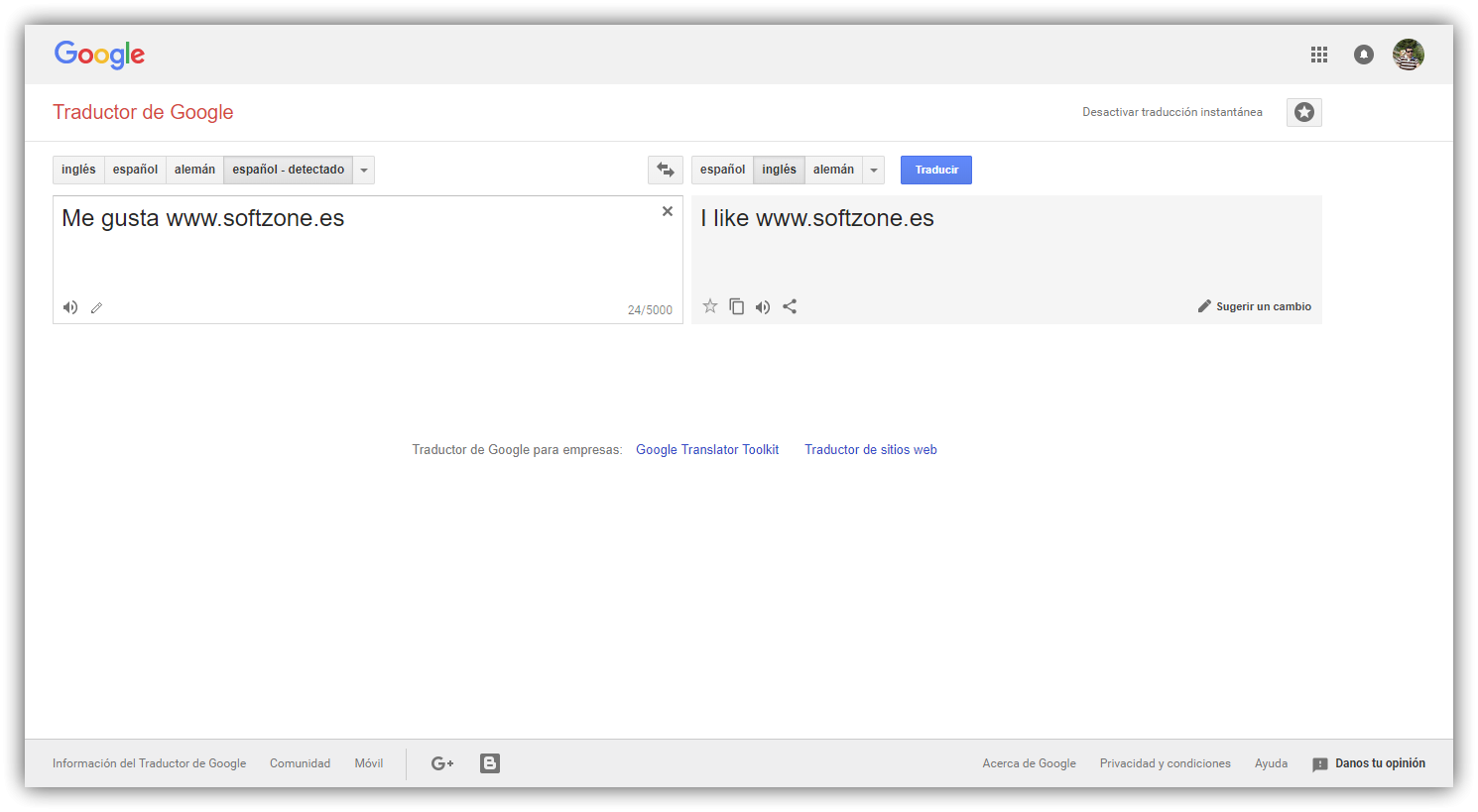The height and width of the screenshot is (812, 1478).
Task: Open the account profile avatar
Action: tap(1409, 55)
